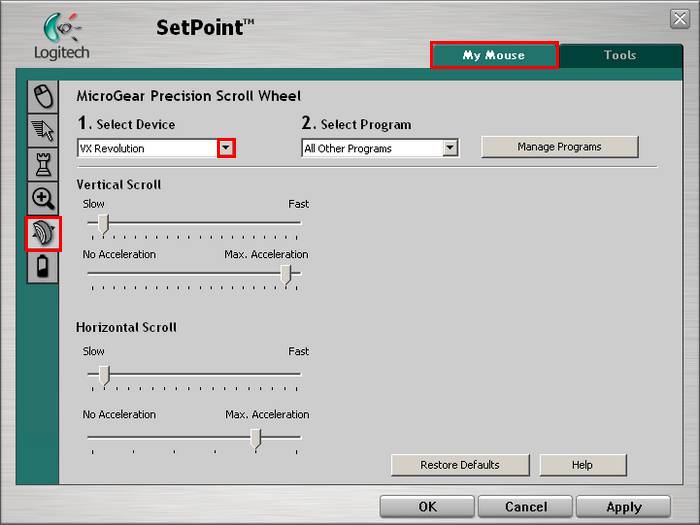Click the Restore Defaults button

coord(460,465)
